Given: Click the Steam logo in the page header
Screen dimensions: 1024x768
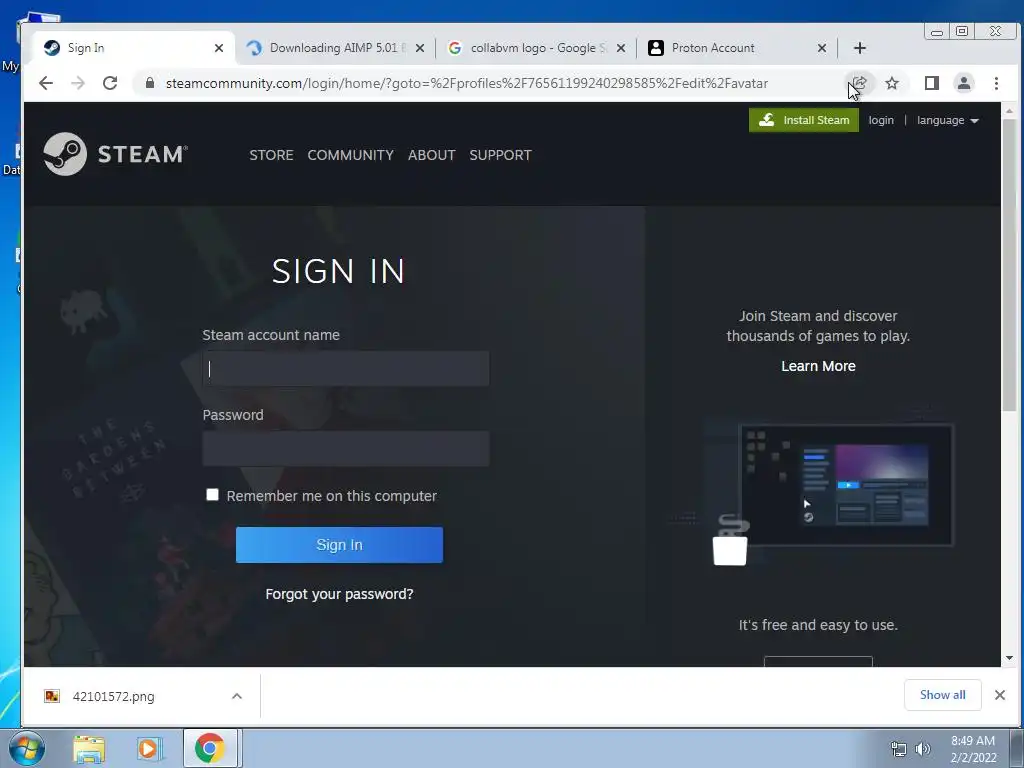Looking at the screenshot, I should click(x=115, y=154).
